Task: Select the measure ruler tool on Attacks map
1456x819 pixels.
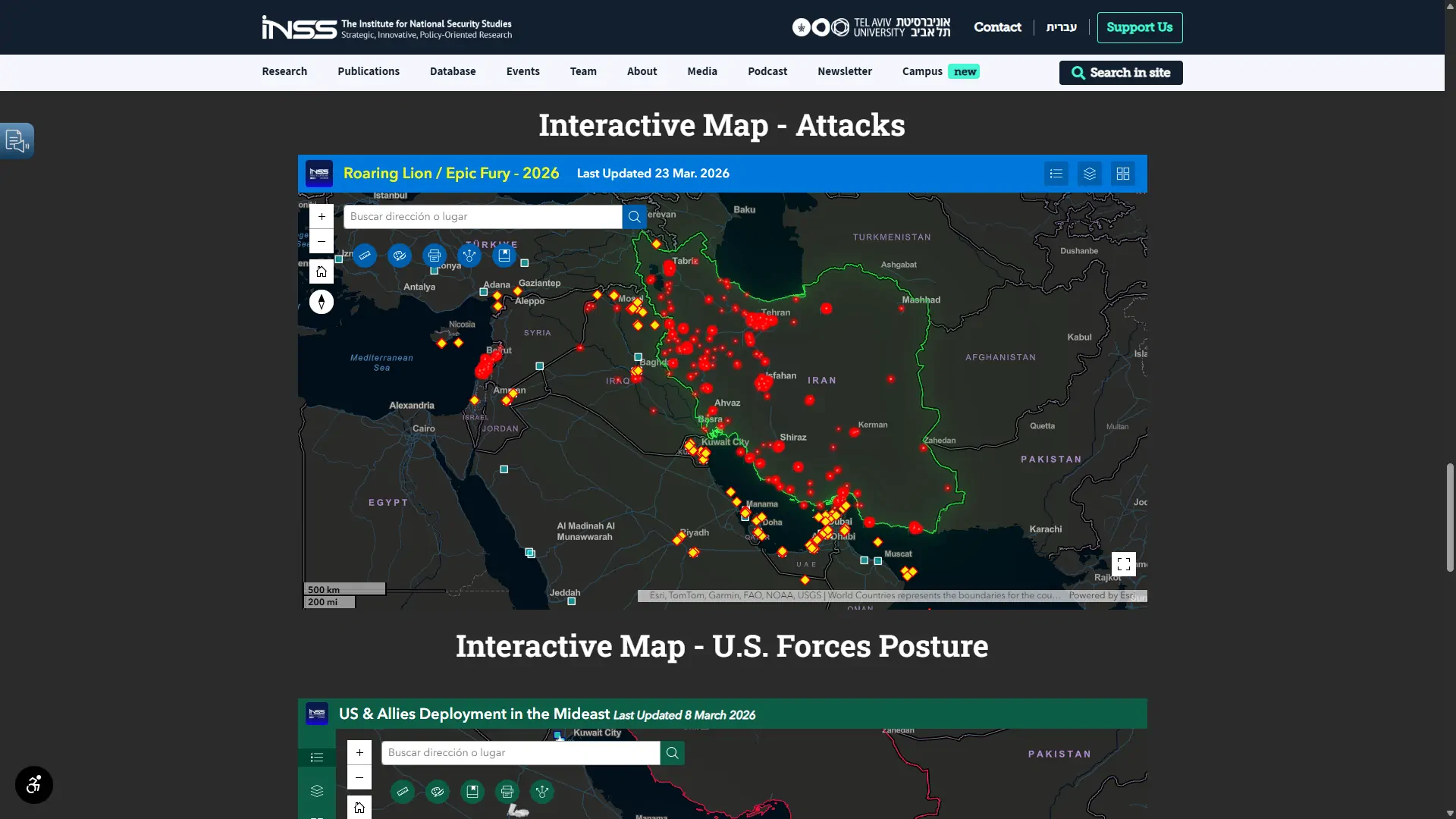Action: click(x=365, y=256)
